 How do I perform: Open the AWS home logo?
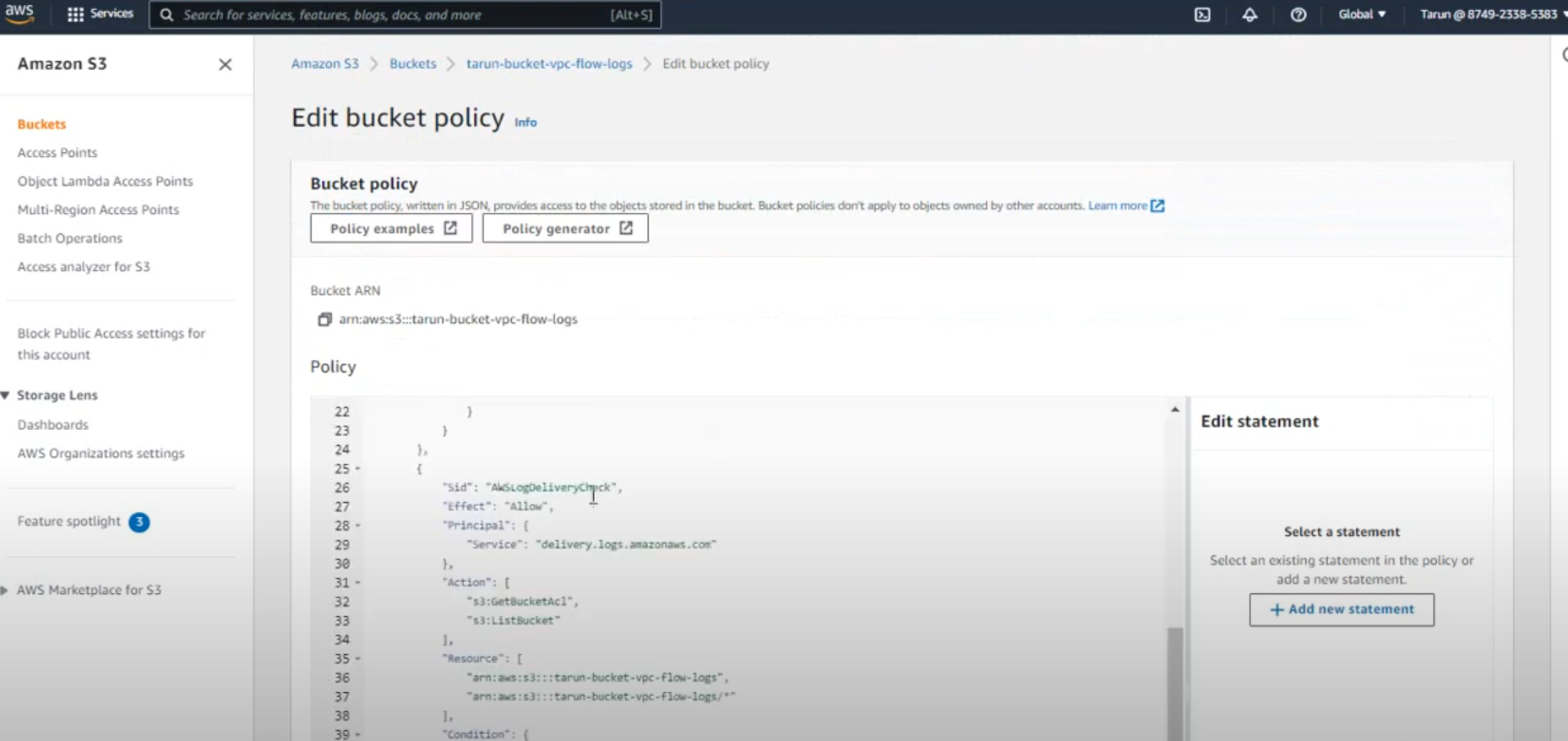click(x=19, y=14)
